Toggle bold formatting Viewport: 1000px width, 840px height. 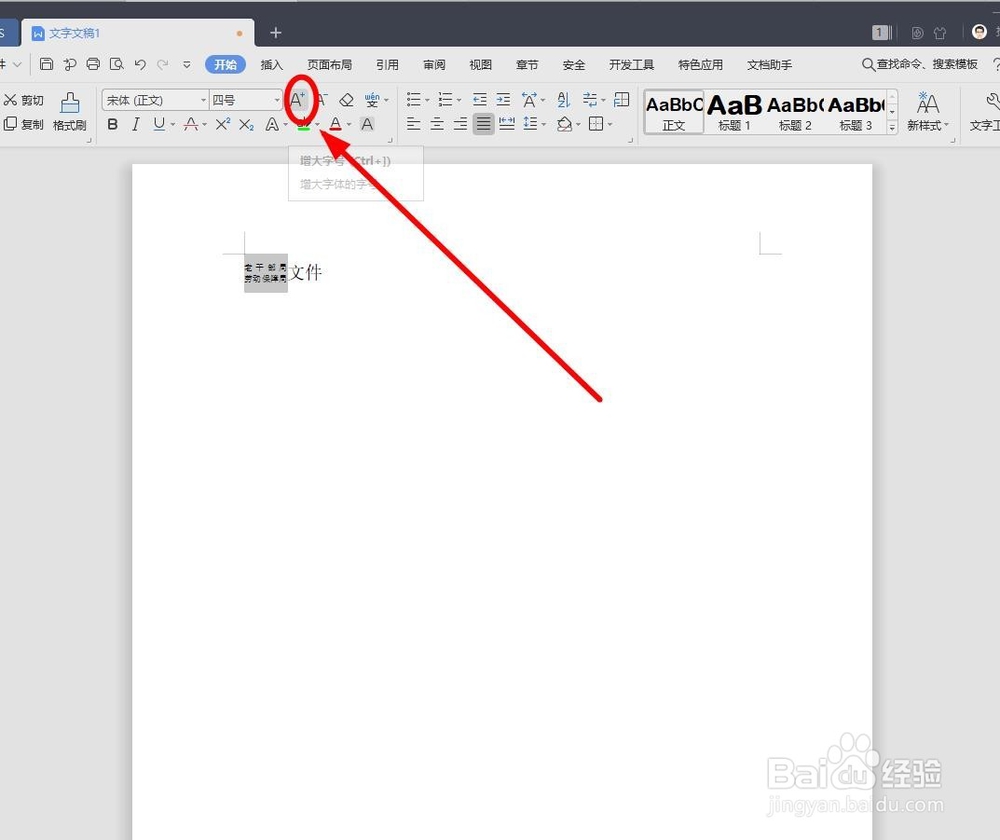coord(113,124)
